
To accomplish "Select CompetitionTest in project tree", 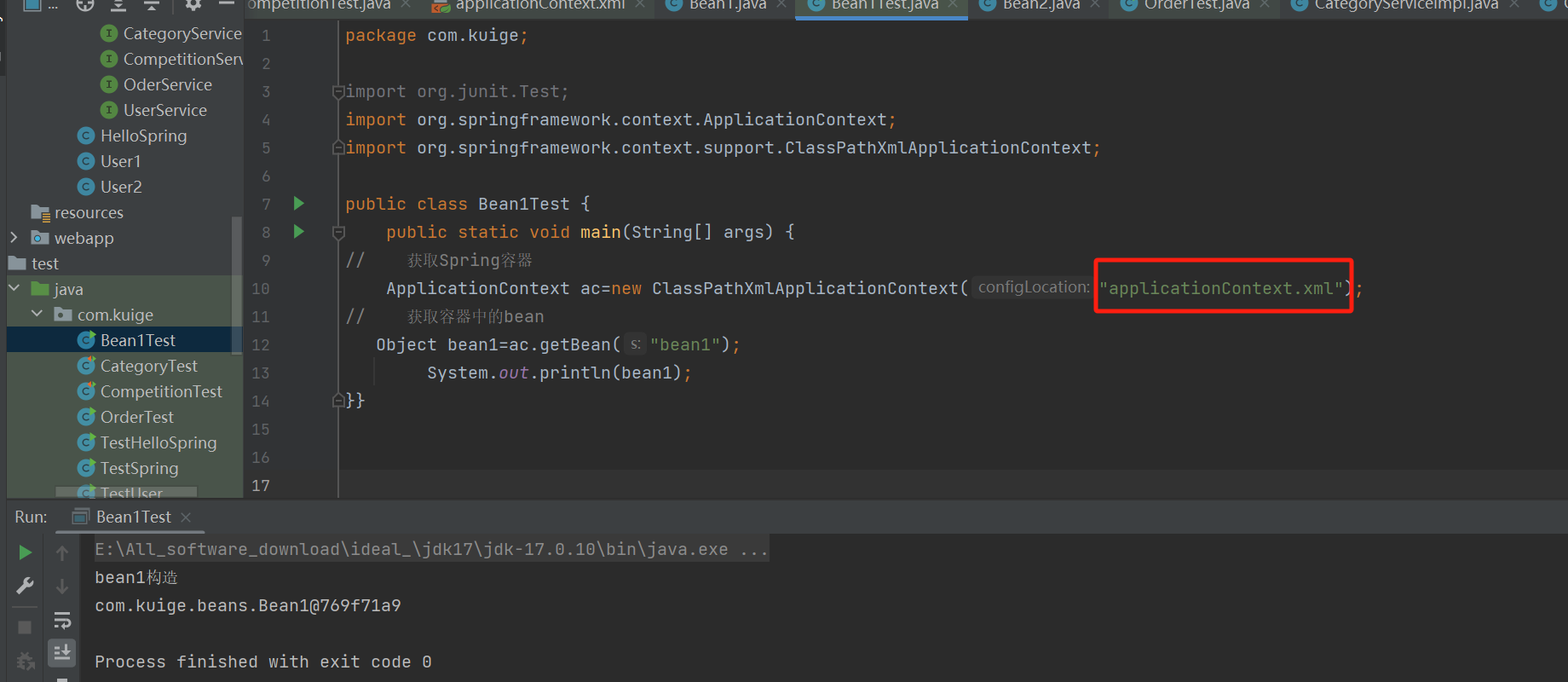I will (x=161, y=391).
